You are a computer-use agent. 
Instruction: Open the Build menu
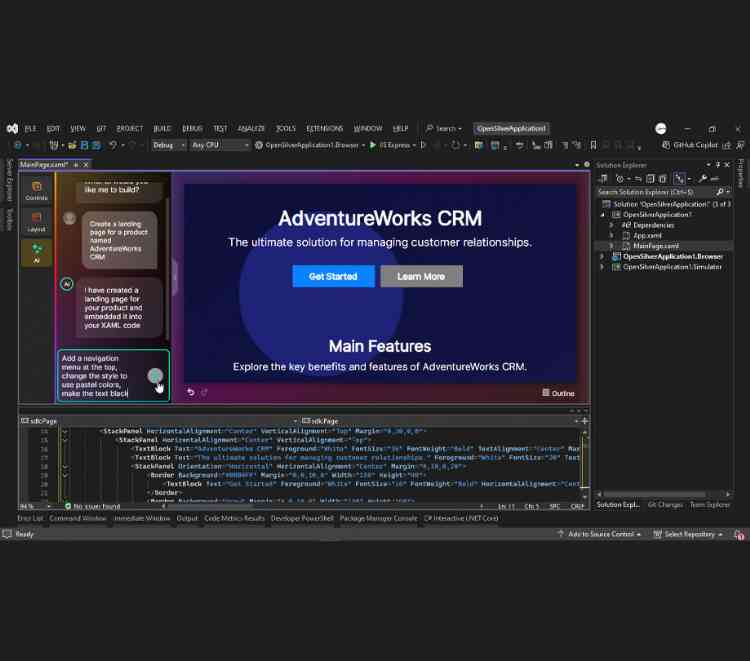click(x=162, y=128)
